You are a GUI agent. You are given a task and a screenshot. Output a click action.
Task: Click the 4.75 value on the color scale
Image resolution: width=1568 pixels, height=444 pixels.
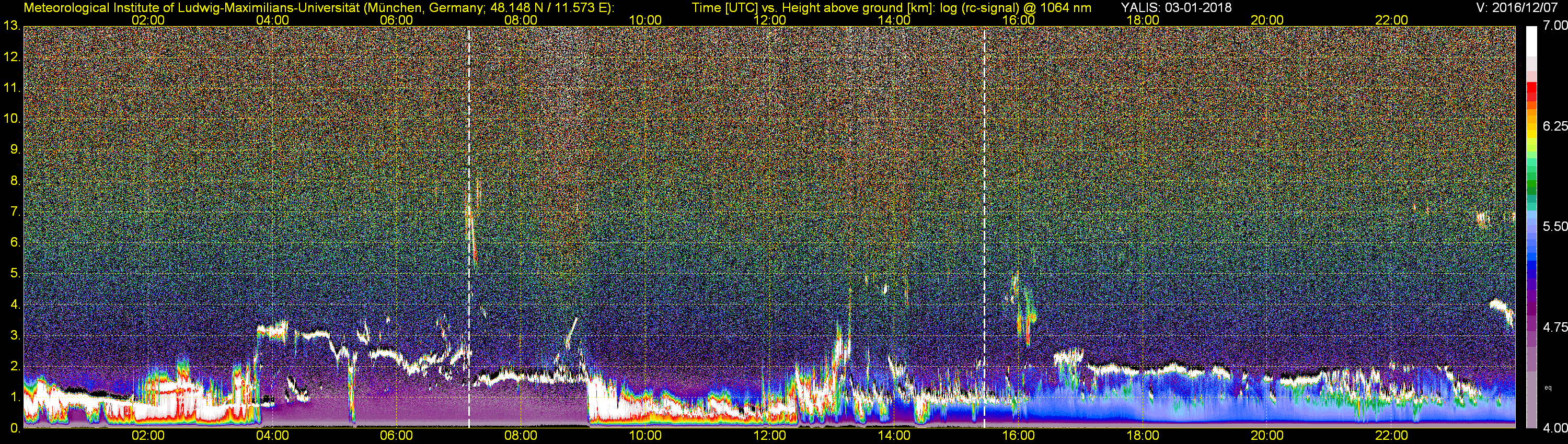point(1554,327)
